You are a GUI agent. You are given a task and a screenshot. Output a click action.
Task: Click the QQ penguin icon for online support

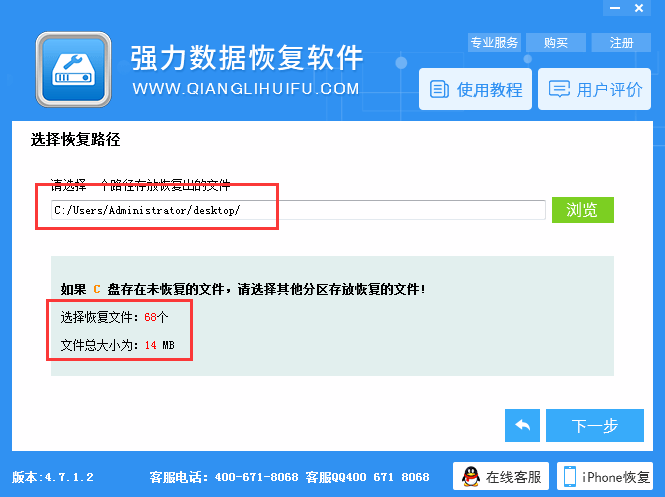pyautogui.click(x=471, y=477)
